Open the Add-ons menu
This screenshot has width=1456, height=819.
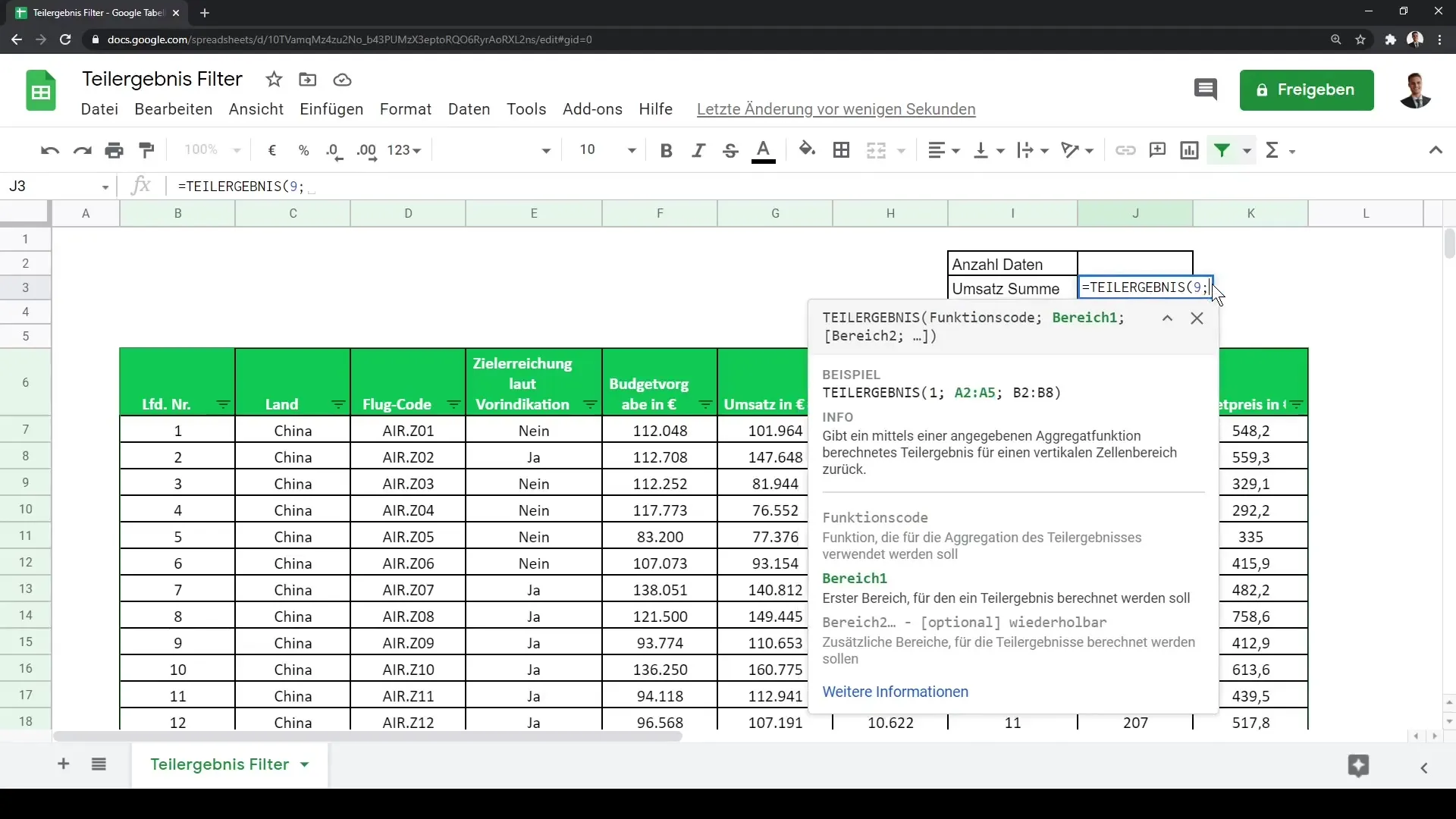[592, 109]
